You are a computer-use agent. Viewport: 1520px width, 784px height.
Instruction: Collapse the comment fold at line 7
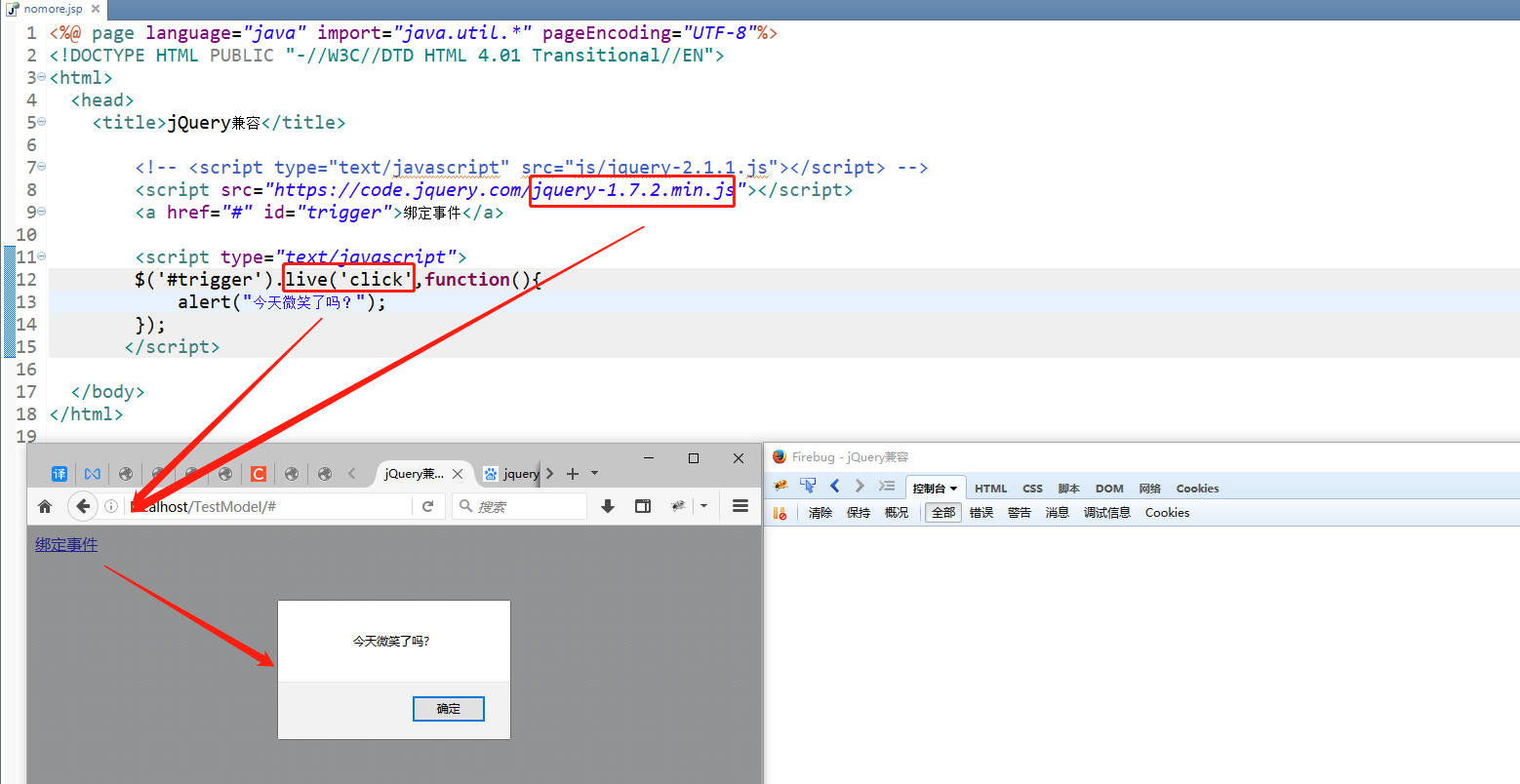tap(42, 168)
